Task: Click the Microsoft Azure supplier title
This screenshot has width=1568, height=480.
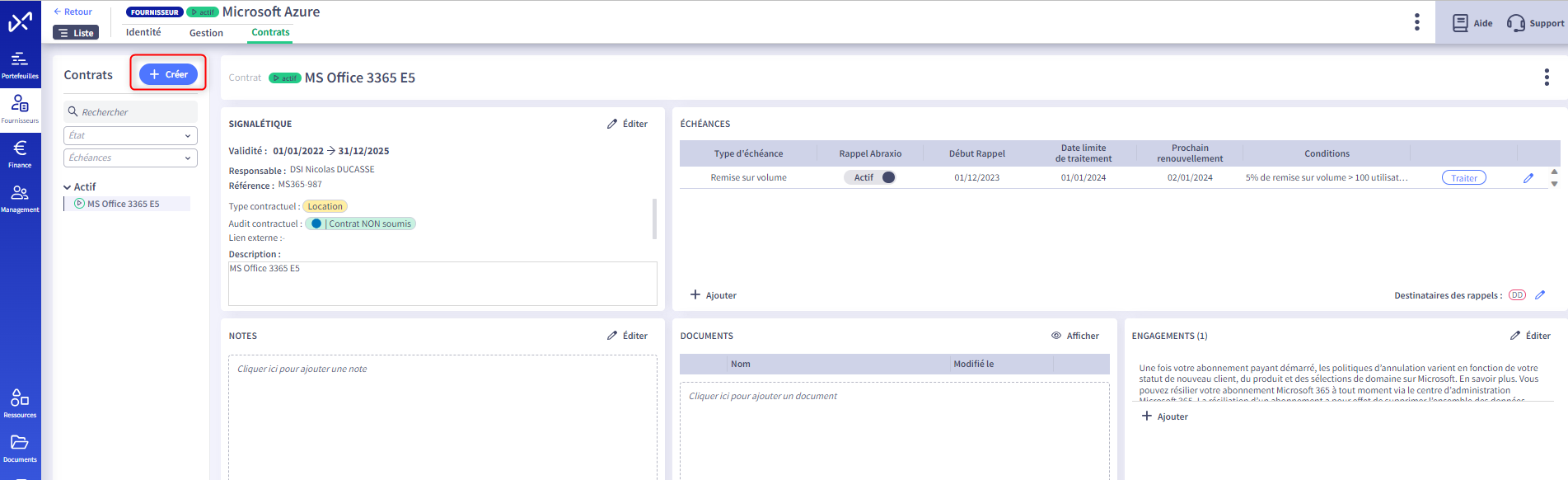Action: [x=271, y=12]
